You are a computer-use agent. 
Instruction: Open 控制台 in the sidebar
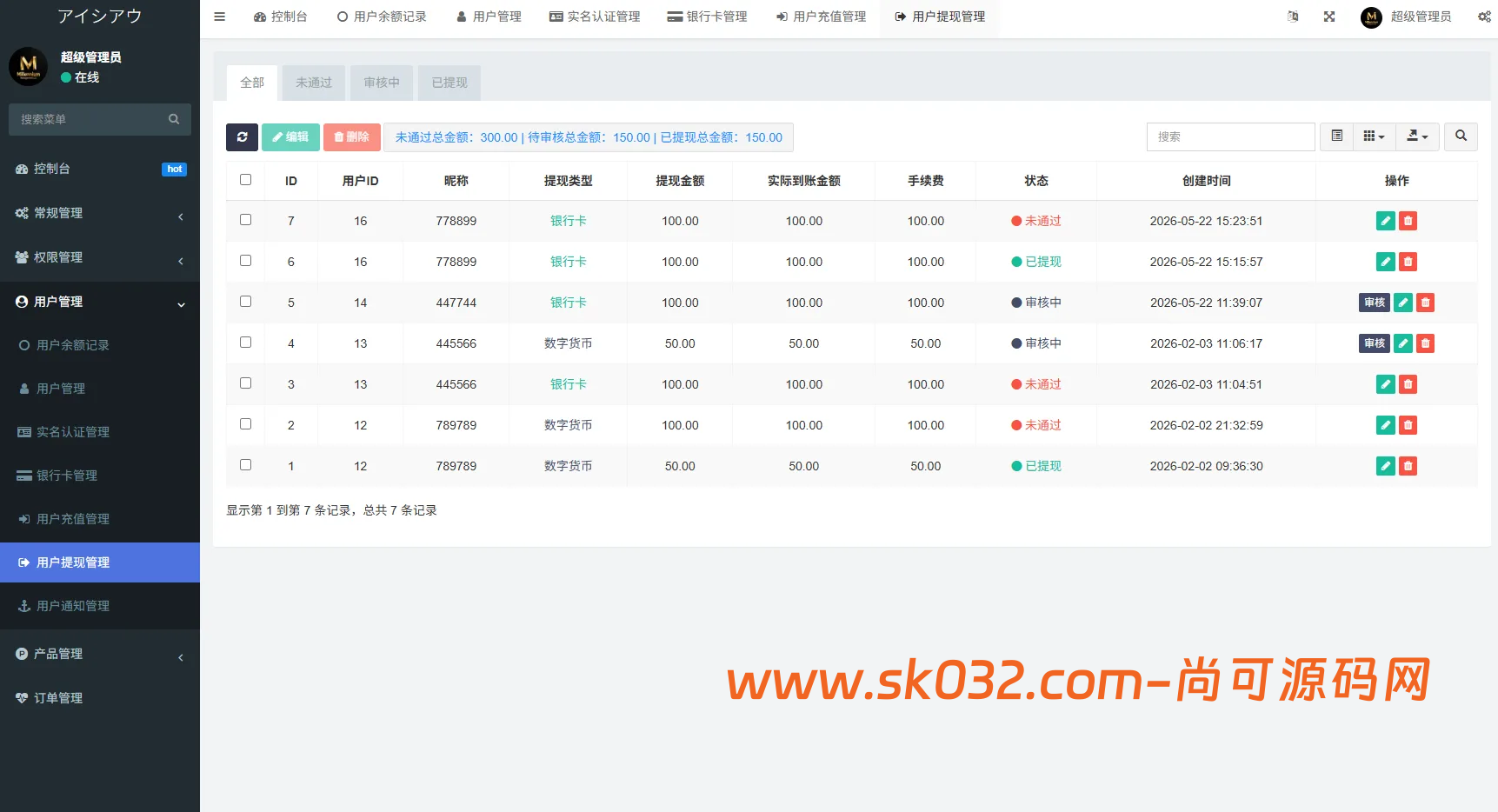coord(100,169)
